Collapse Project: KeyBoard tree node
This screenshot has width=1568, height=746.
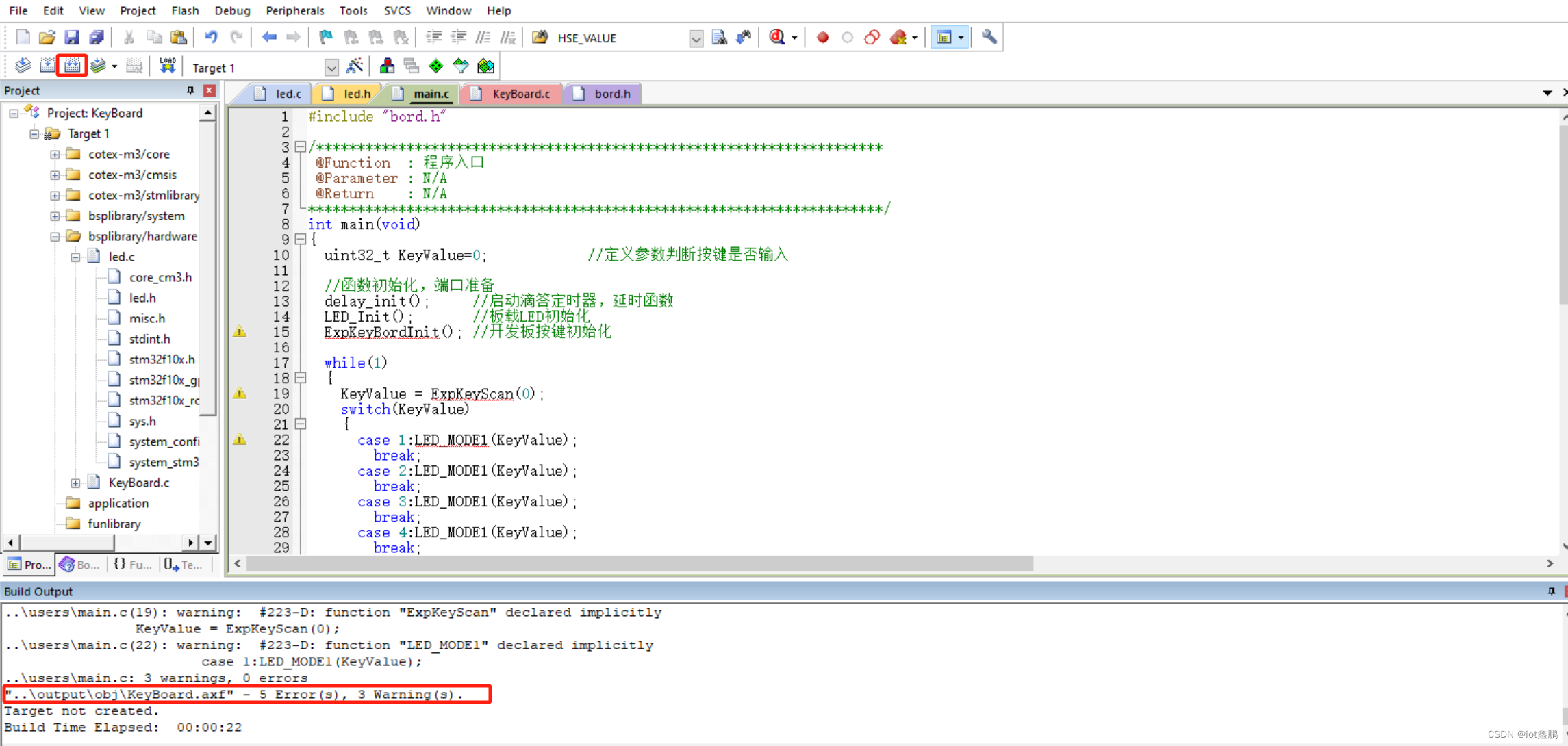pyautogui.click(x=14, y=114)
